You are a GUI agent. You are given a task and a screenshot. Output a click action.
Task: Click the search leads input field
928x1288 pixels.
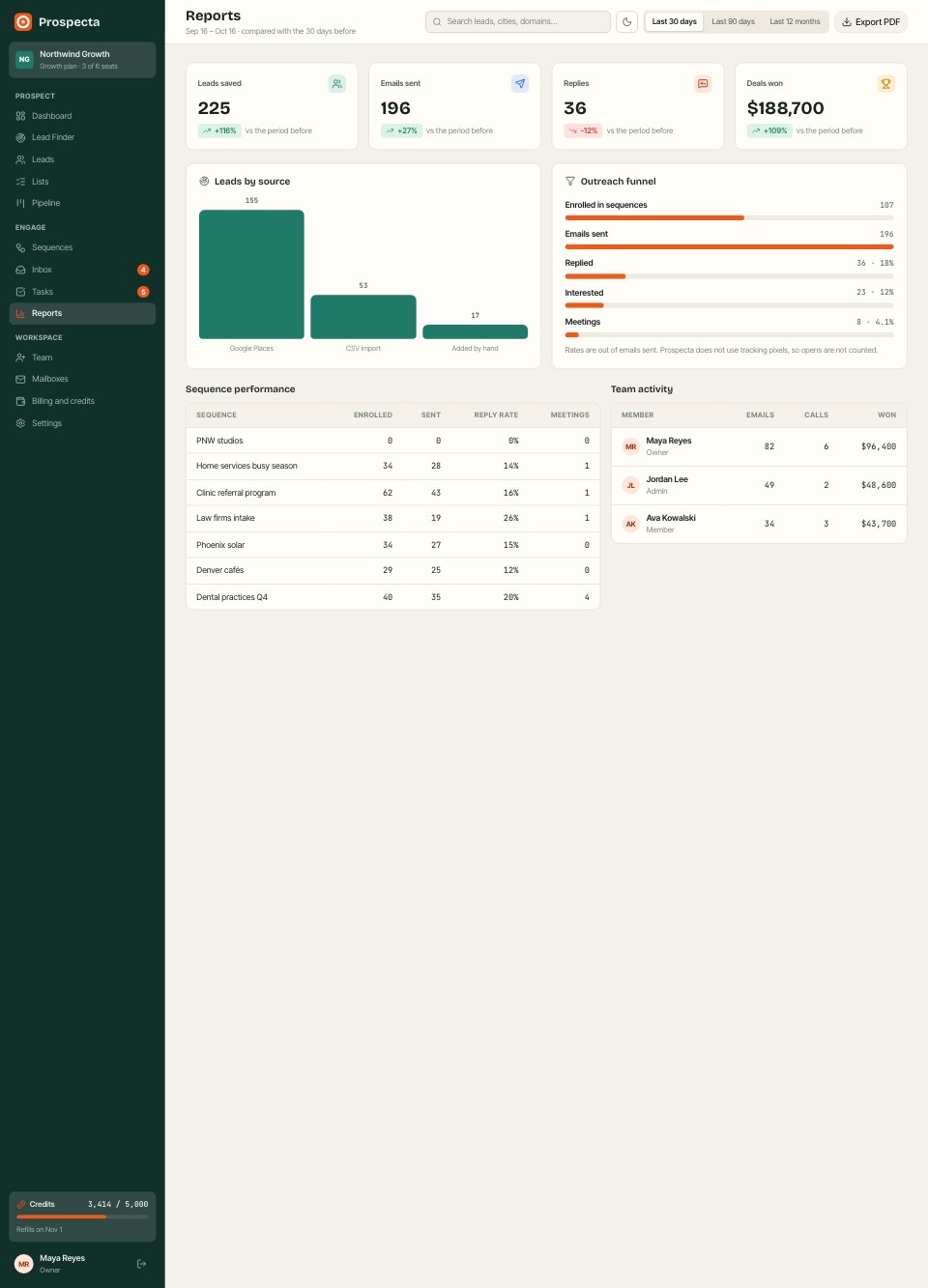[518, 21]
